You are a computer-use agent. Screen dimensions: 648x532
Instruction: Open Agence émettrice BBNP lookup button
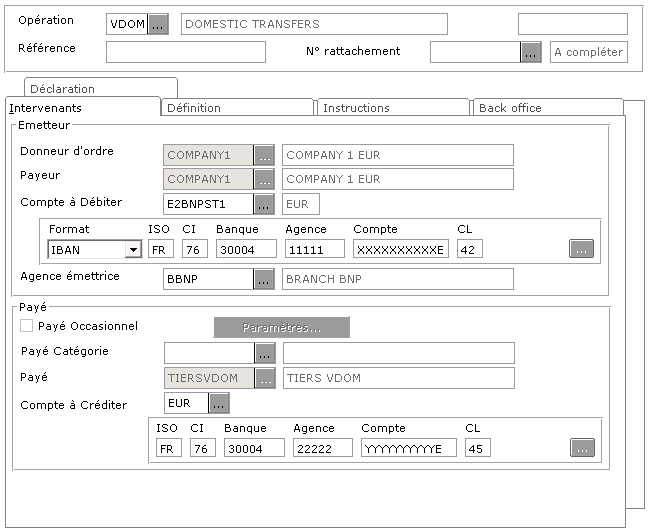tap(264, 279)
